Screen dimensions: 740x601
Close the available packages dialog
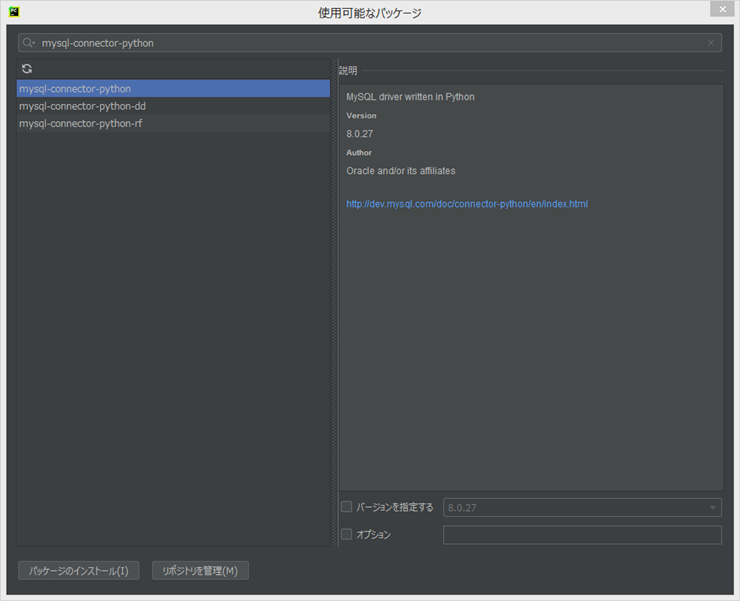[x=723, y=9]
